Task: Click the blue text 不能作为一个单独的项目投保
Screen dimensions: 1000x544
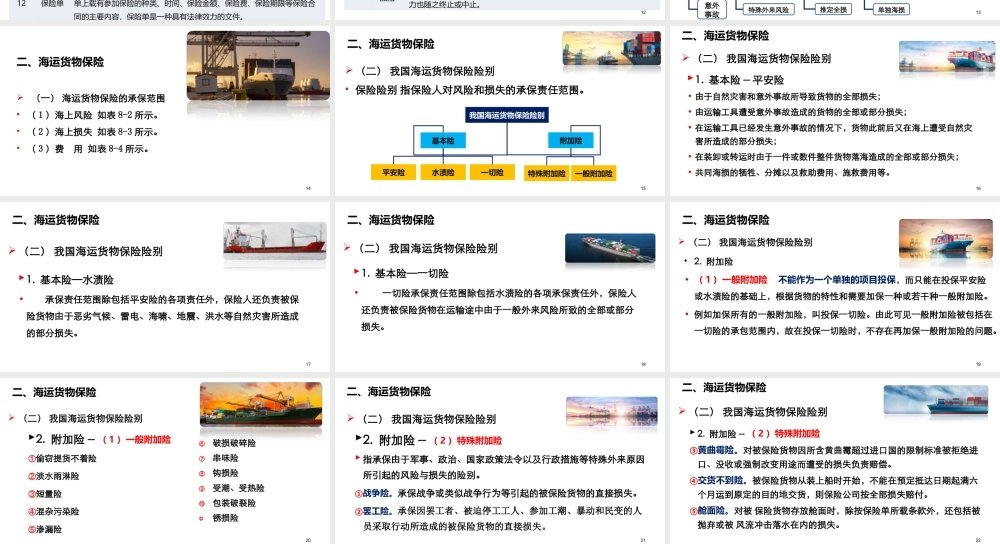Action: coord(837,280)
